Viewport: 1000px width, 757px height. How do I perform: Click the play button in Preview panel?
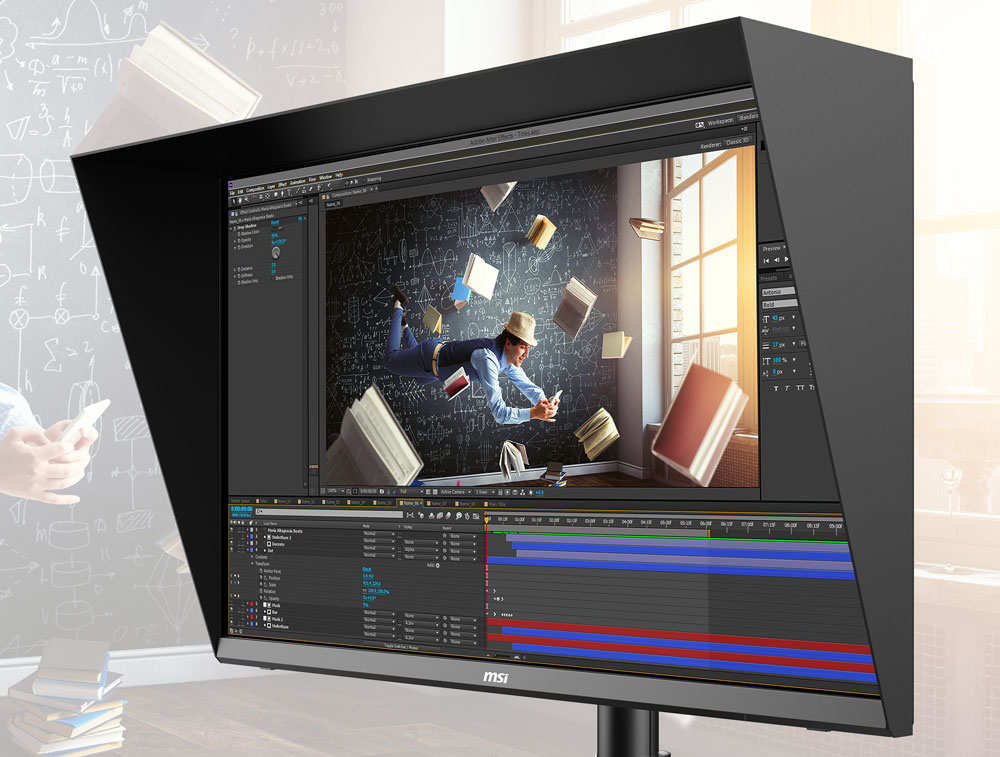click(787, 261)
